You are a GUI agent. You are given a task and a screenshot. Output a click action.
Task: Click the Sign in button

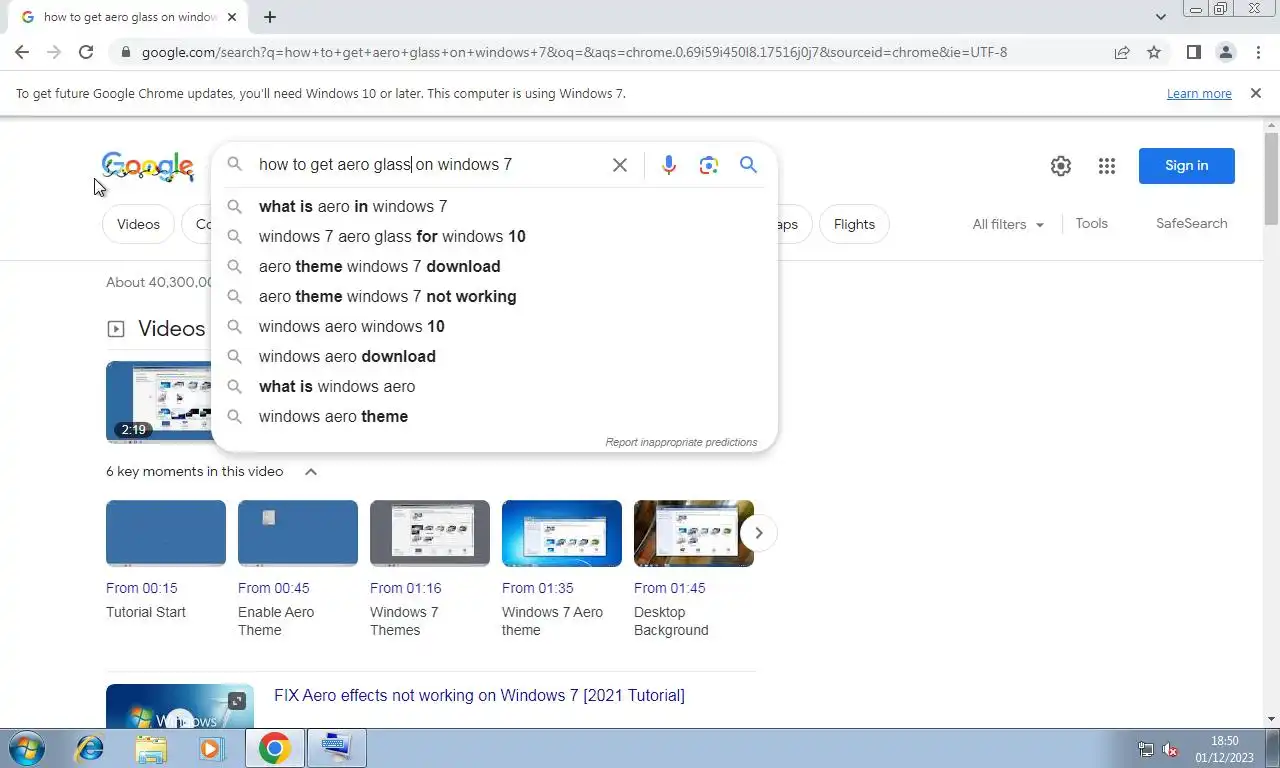coord(1186,165)
